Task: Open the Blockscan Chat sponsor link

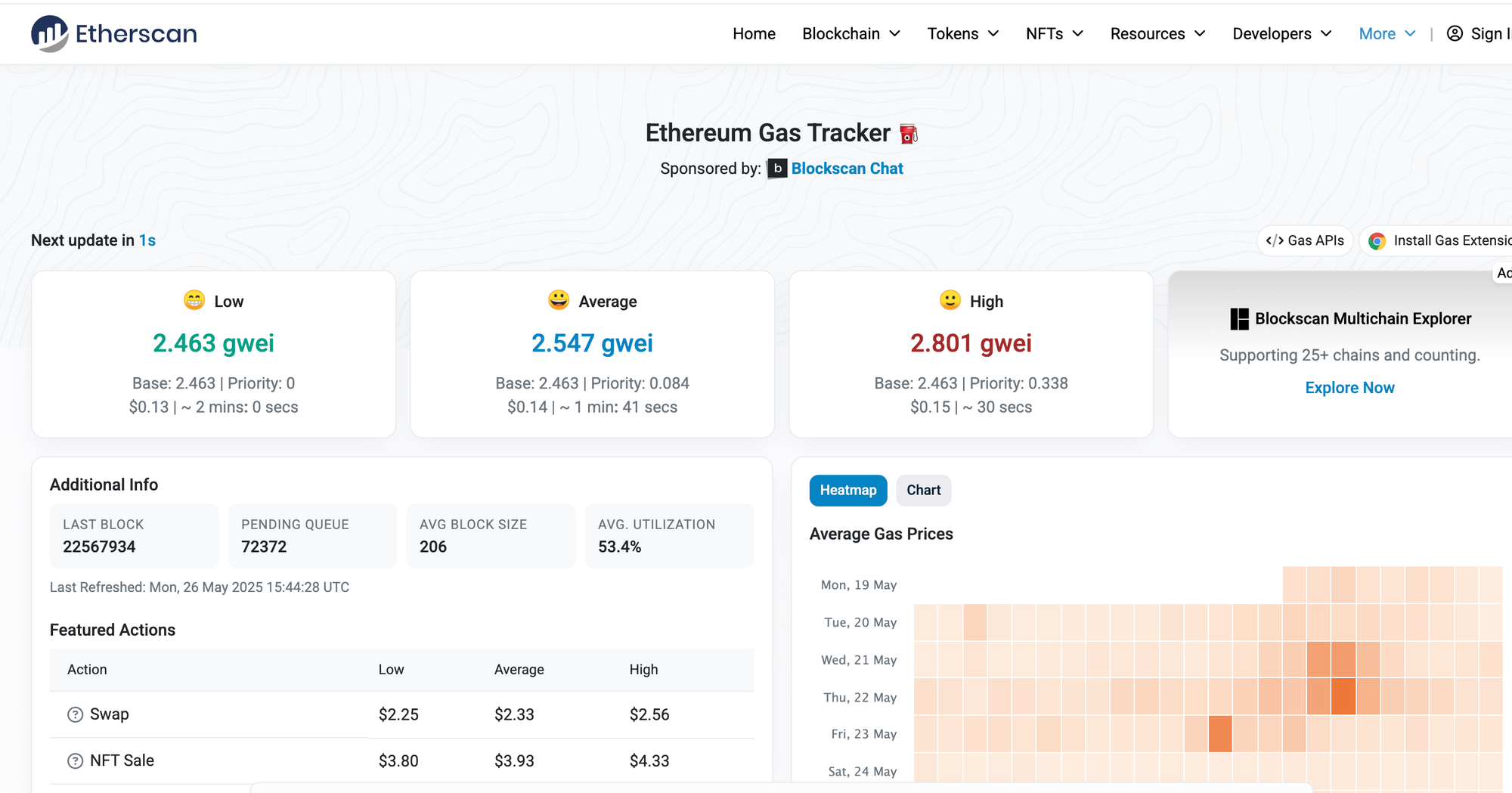Action: pyautogui.click(x=847, y=169)
